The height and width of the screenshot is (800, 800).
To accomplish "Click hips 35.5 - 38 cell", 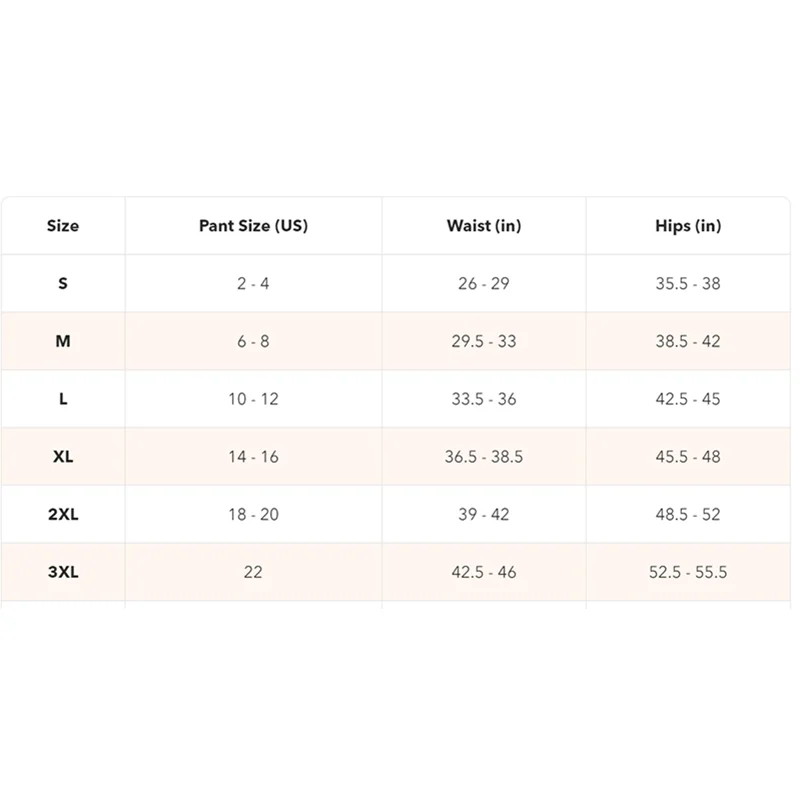I will 688,284.
